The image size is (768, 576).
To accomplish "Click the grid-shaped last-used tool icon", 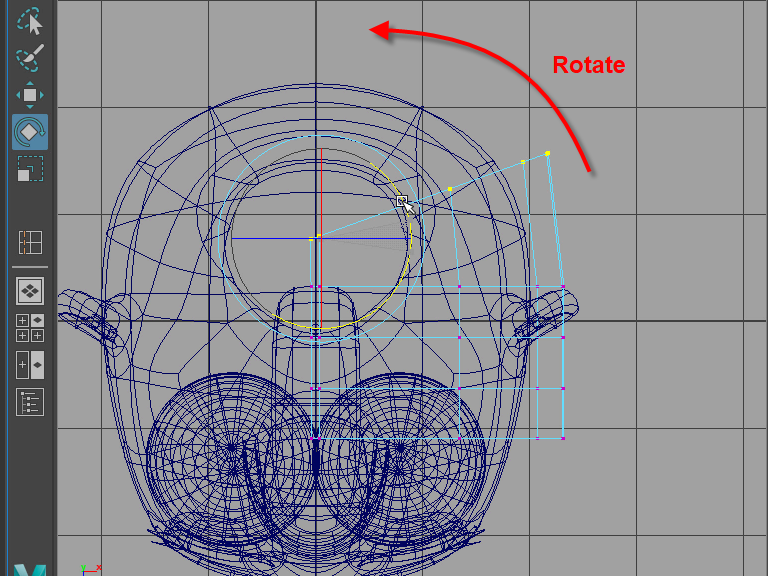I will 29,242.
